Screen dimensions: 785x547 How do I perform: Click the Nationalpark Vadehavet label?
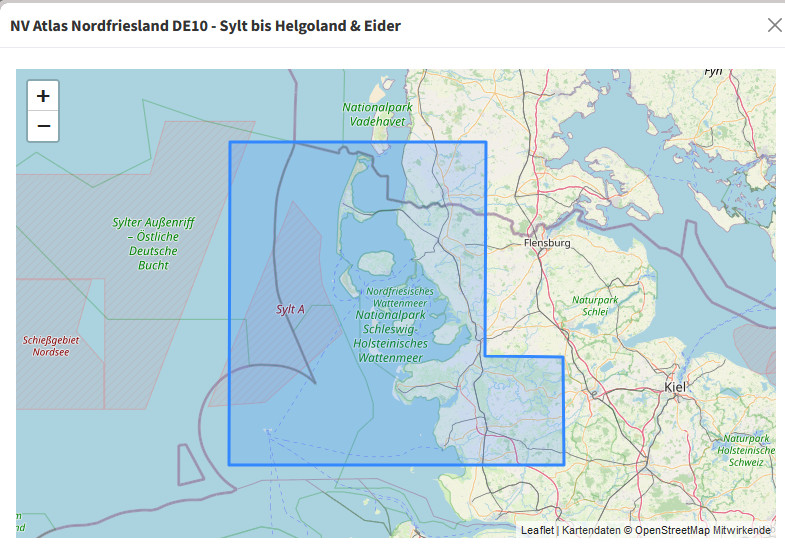point(377,114)
